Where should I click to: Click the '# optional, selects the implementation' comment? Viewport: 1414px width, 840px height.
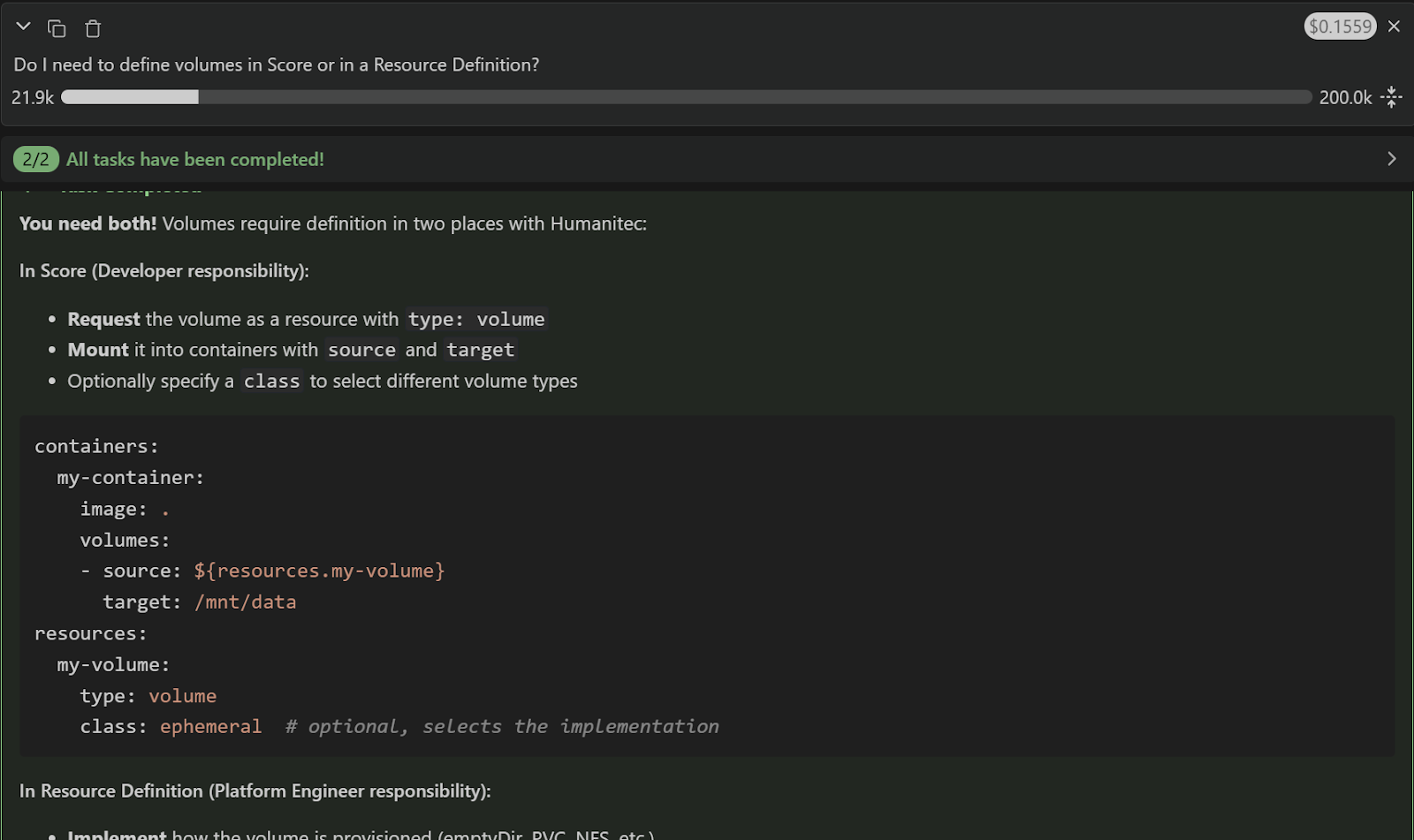(502, 726)
